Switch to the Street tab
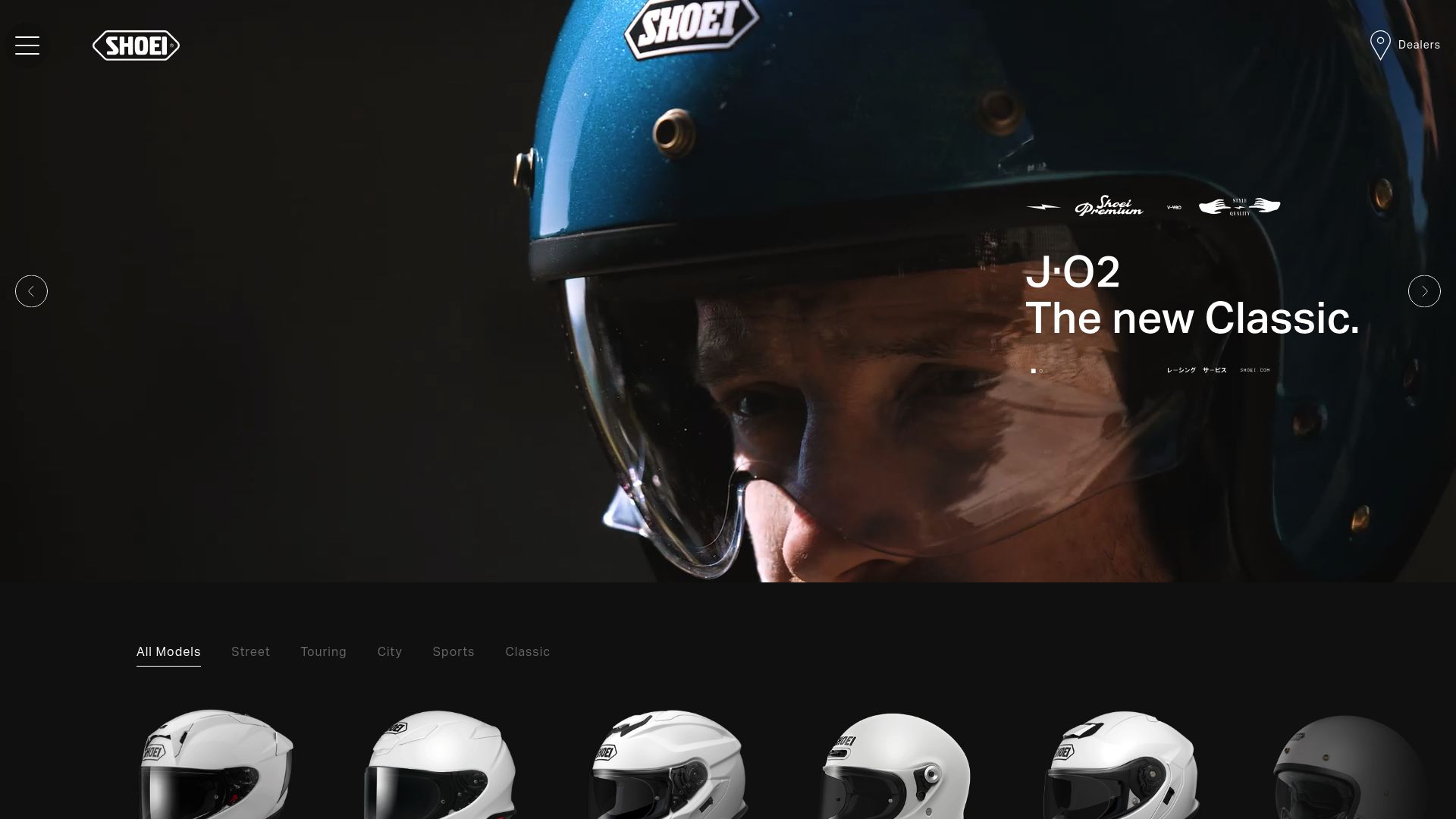This screenshot has width=1456, height=819. coord(250,652)
